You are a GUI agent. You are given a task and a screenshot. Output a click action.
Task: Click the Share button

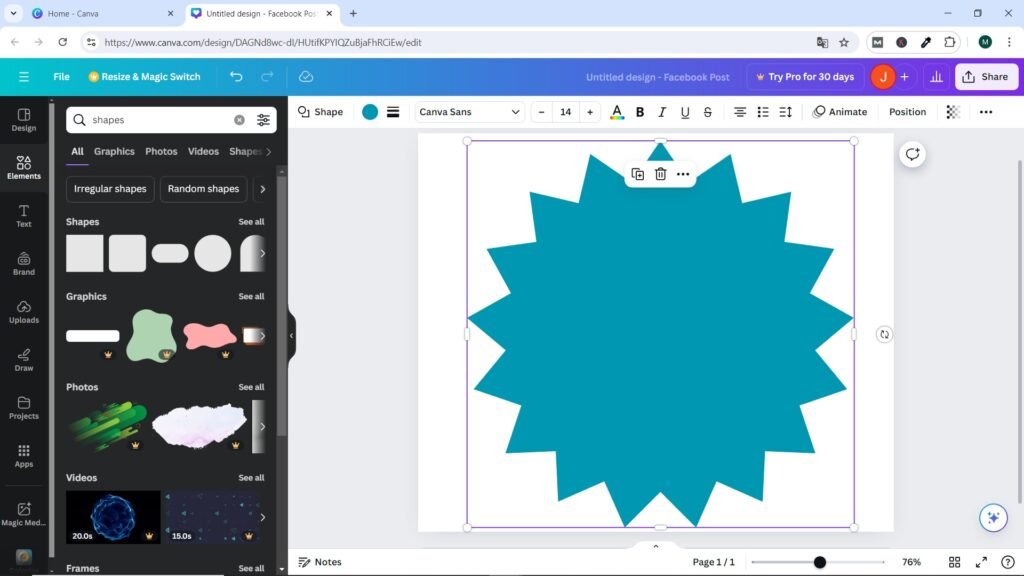[x=985, y=77]
